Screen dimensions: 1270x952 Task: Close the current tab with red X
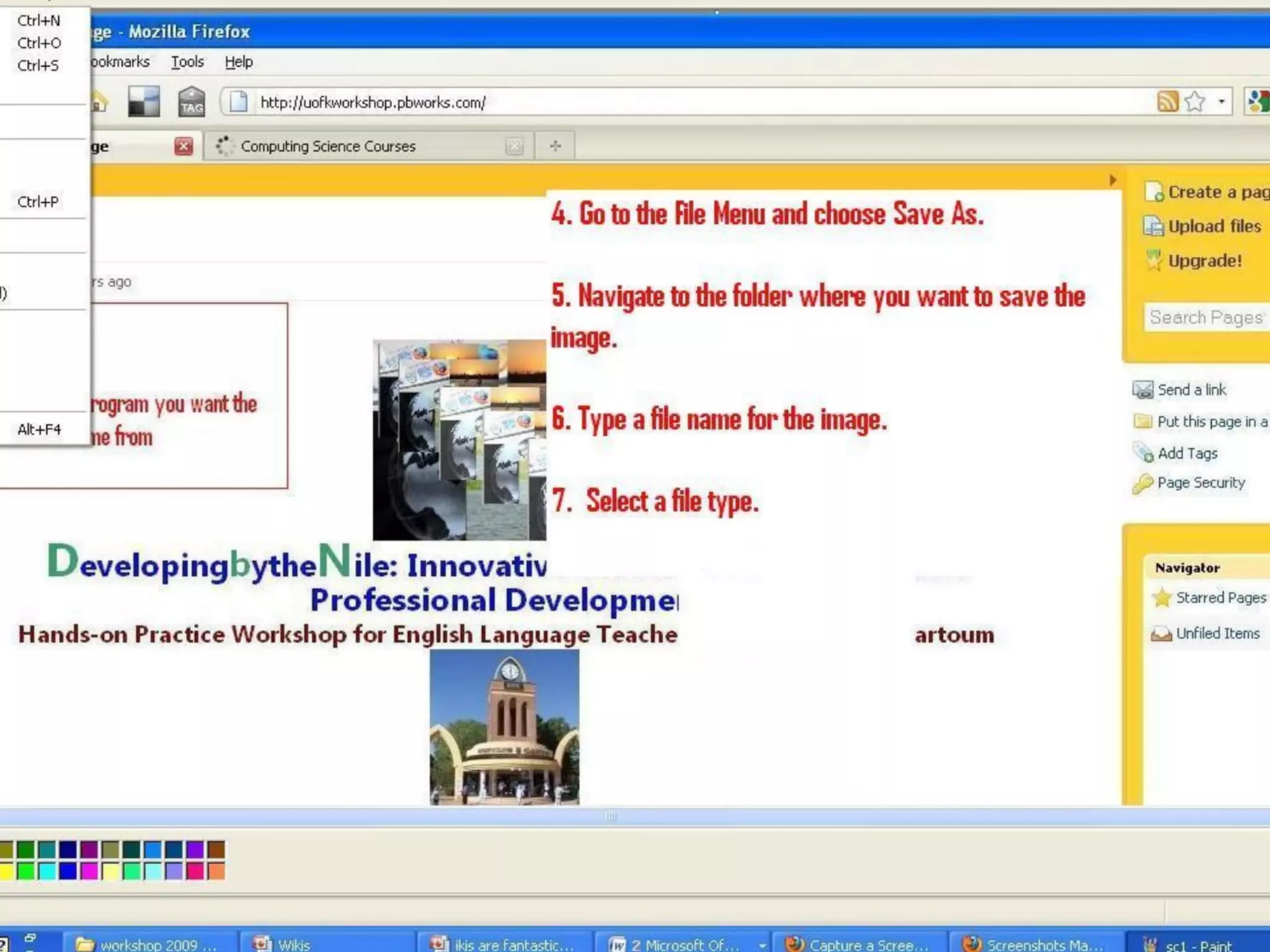click(184, 146)
